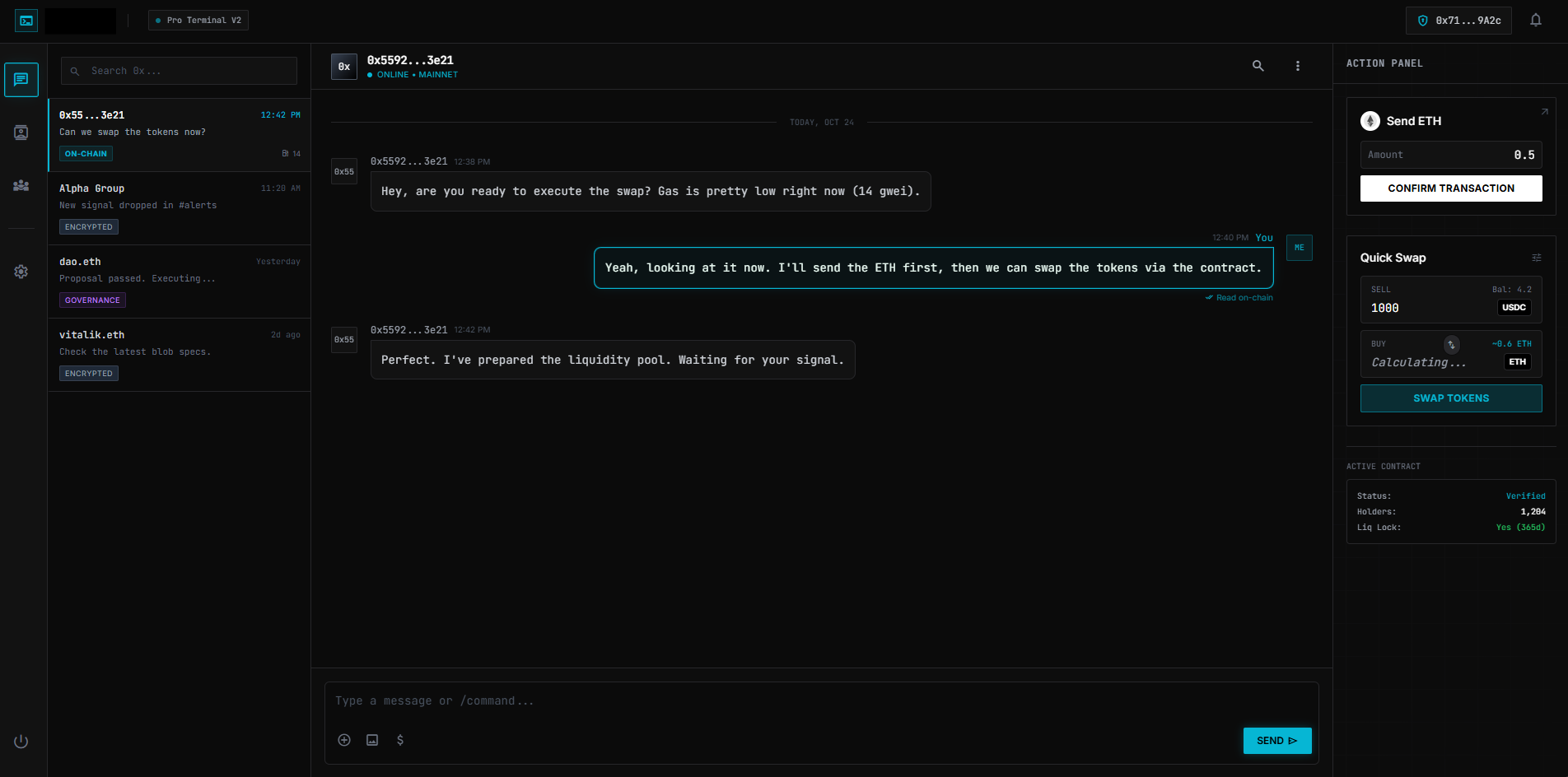Open the USDC token selector
1568x777 pixels.
pos(1514,307)
